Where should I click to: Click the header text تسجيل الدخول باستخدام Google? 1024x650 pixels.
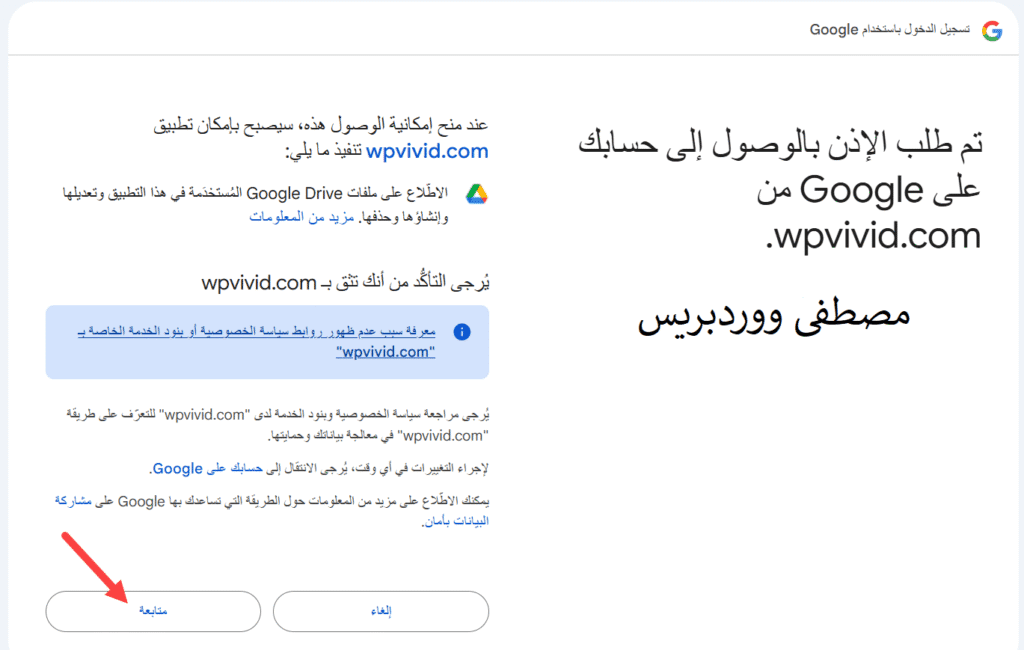coord(889,29)
